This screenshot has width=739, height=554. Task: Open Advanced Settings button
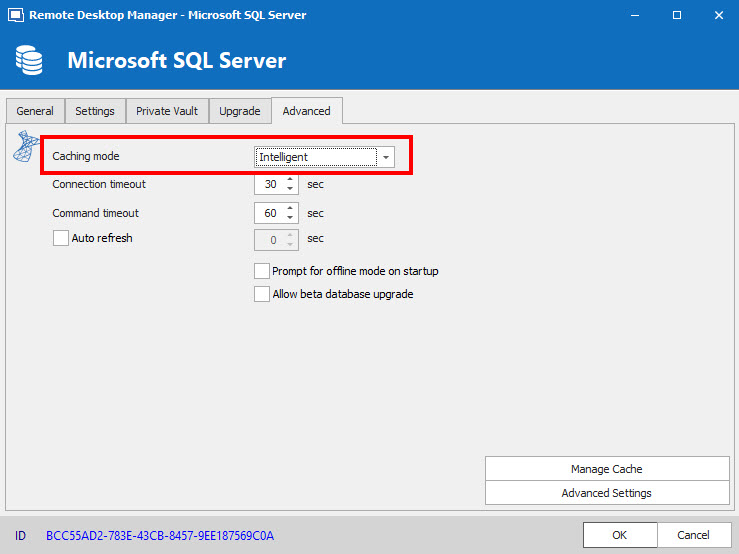point(607,493)
